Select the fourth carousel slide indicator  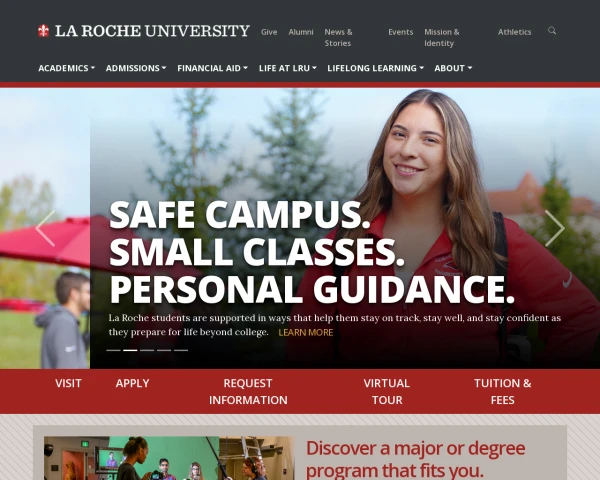[164, 350]
